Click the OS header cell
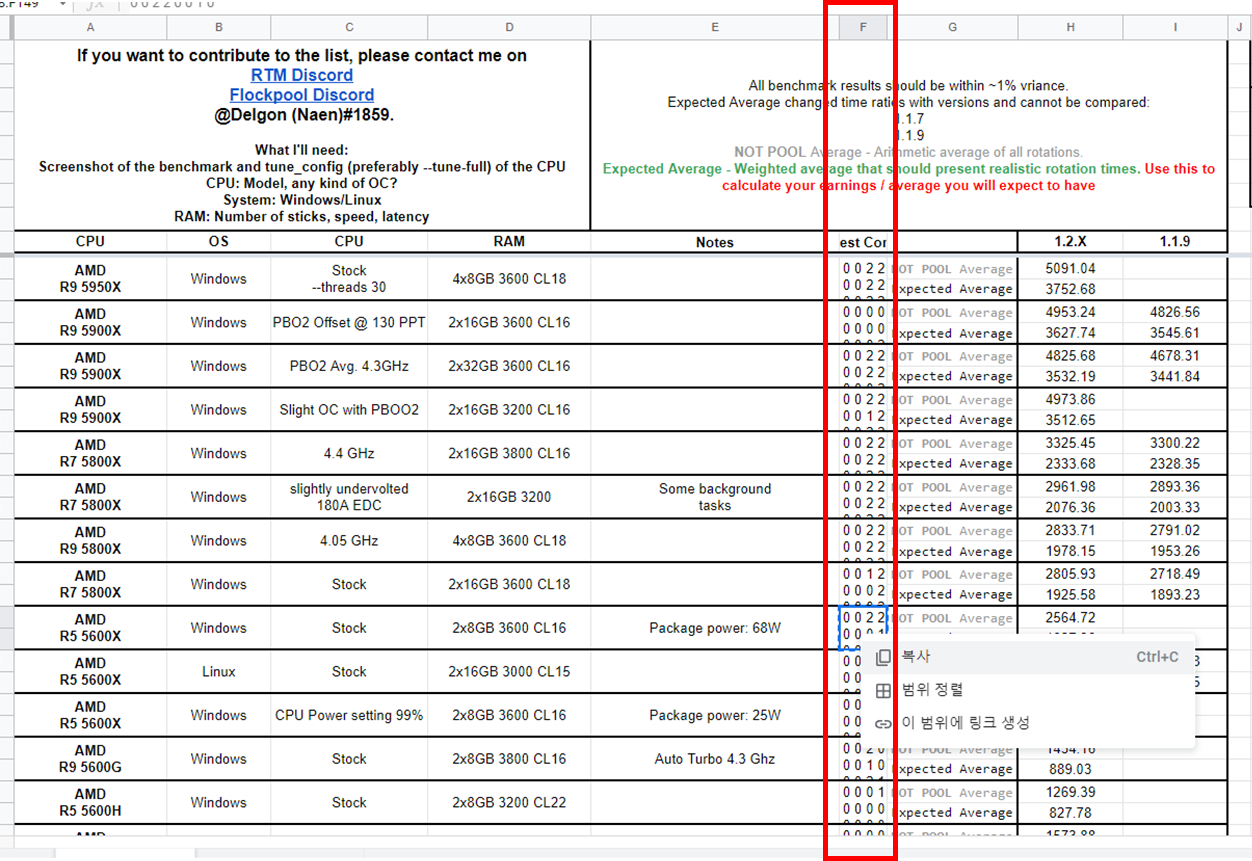The image size is (1252, 861). (218, 241)
